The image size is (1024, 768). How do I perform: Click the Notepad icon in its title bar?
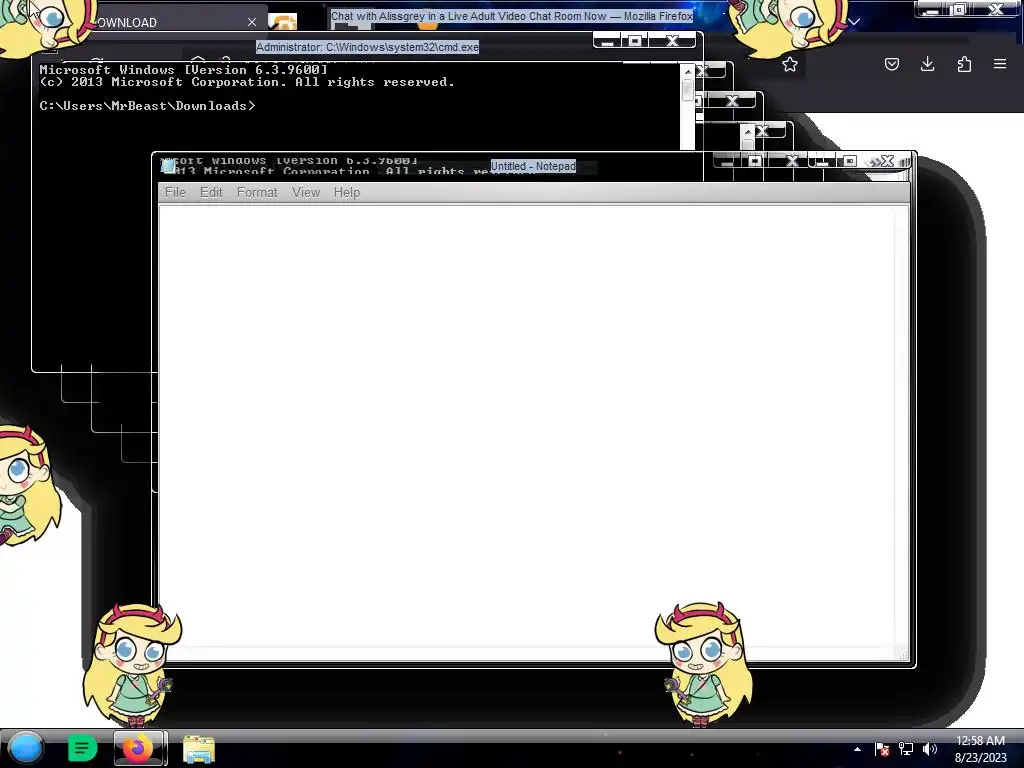point(168,166)
